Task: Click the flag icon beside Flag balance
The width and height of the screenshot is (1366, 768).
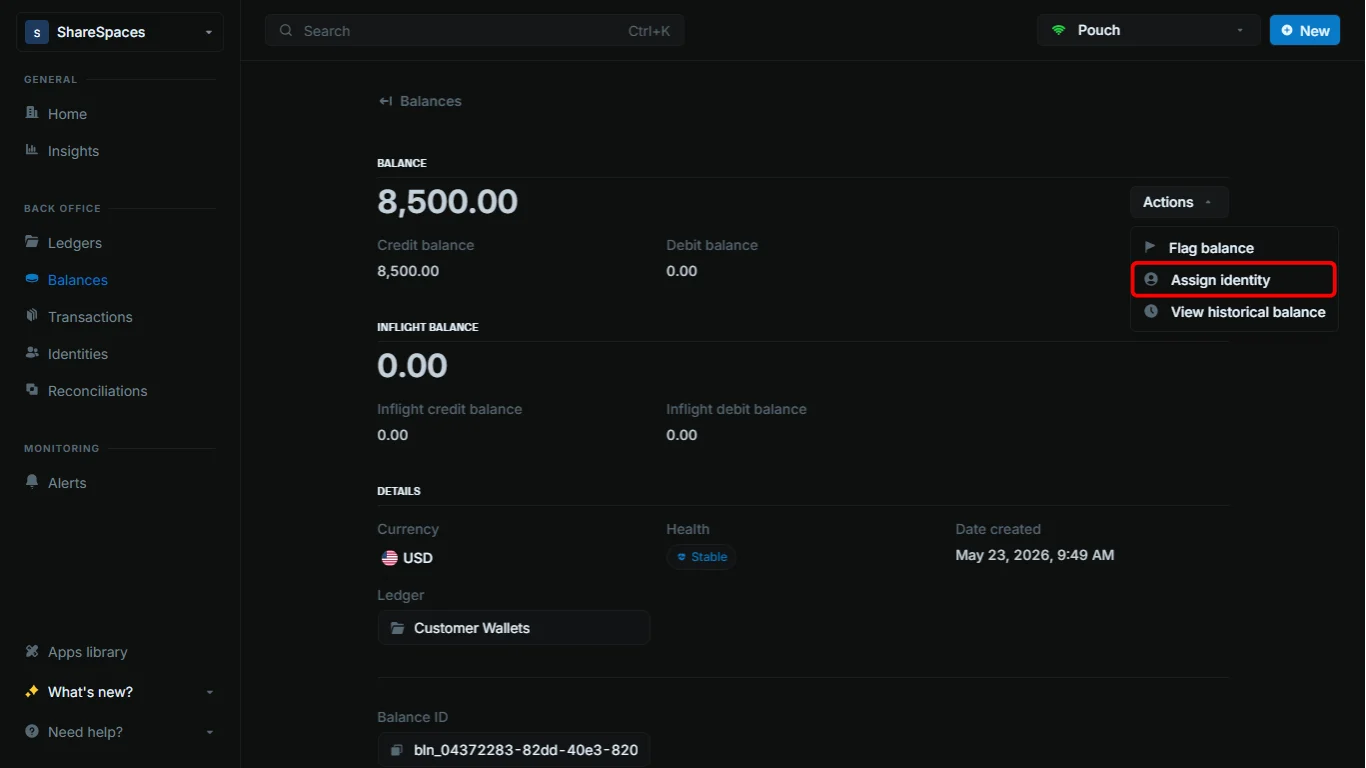Action: pos(1150,247)
